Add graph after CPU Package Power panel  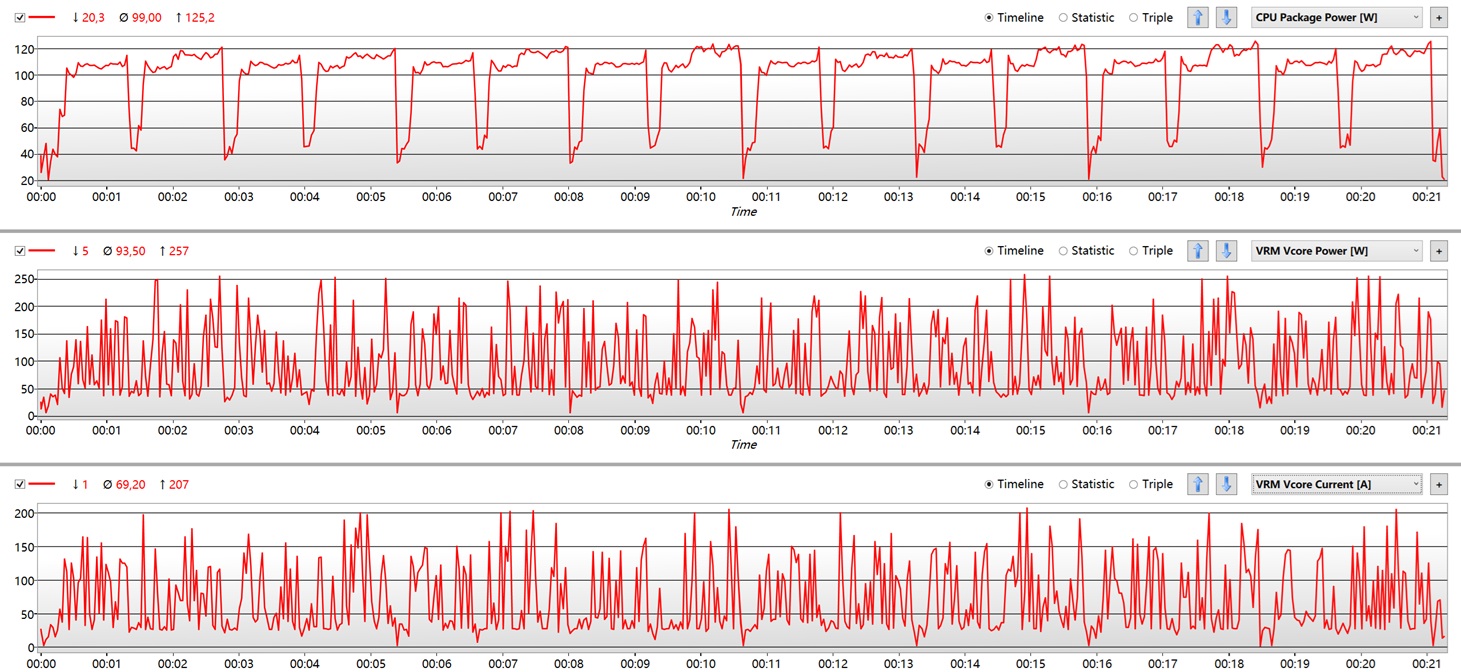coord(1439,17)
